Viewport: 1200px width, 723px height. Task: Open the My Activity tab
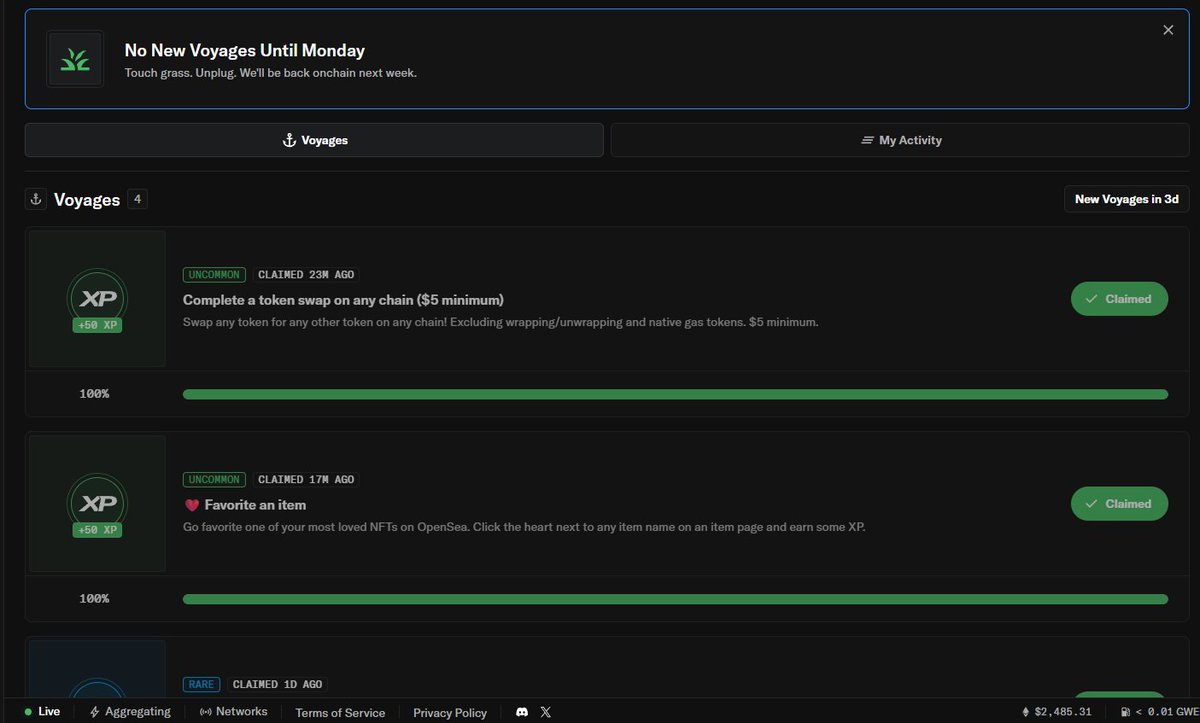(x=900, y=140)
